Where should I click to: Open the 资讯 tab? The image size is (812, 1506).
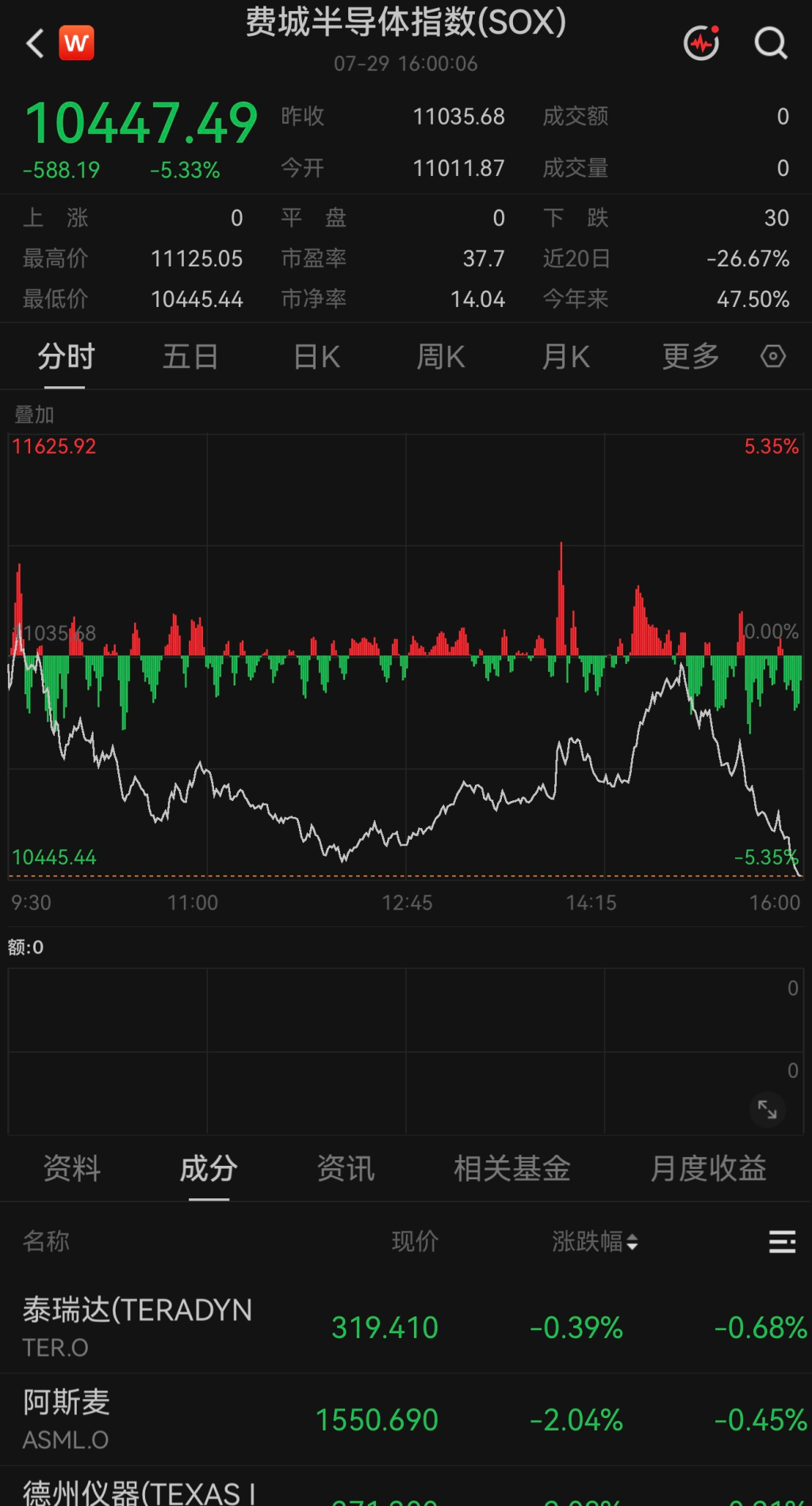(346, 1168)
